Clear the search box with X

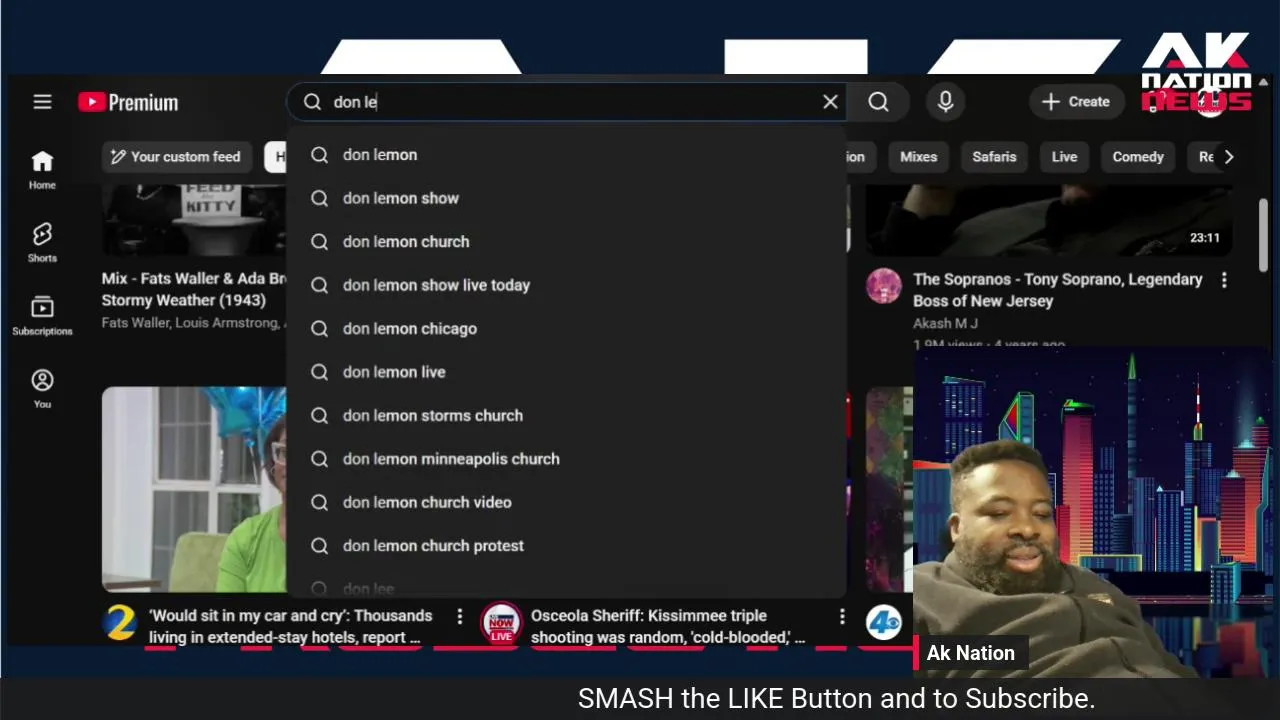(x=830, y=102)
